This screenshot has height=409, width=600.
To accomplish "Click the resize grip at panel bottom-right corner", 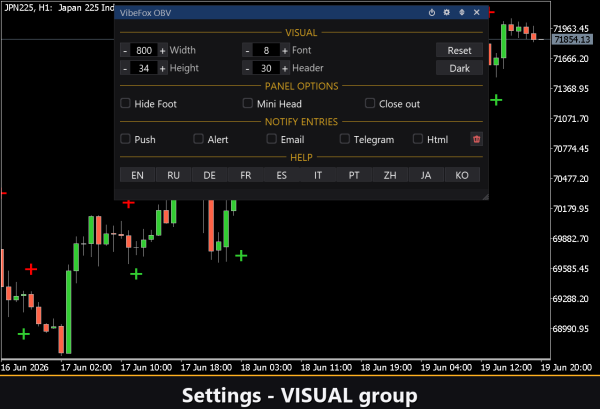I will [485, 197].
